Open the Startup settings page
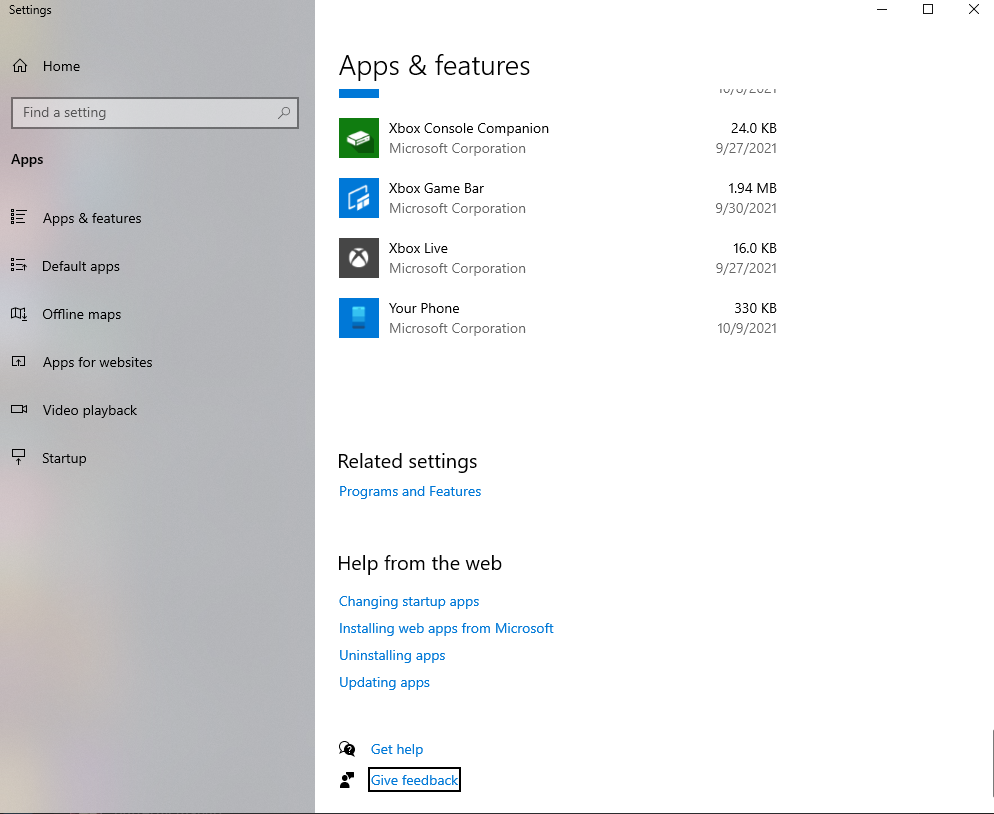The width and height of the screenshot is (994, 814). pyautogui.click(x=64, y=458)
